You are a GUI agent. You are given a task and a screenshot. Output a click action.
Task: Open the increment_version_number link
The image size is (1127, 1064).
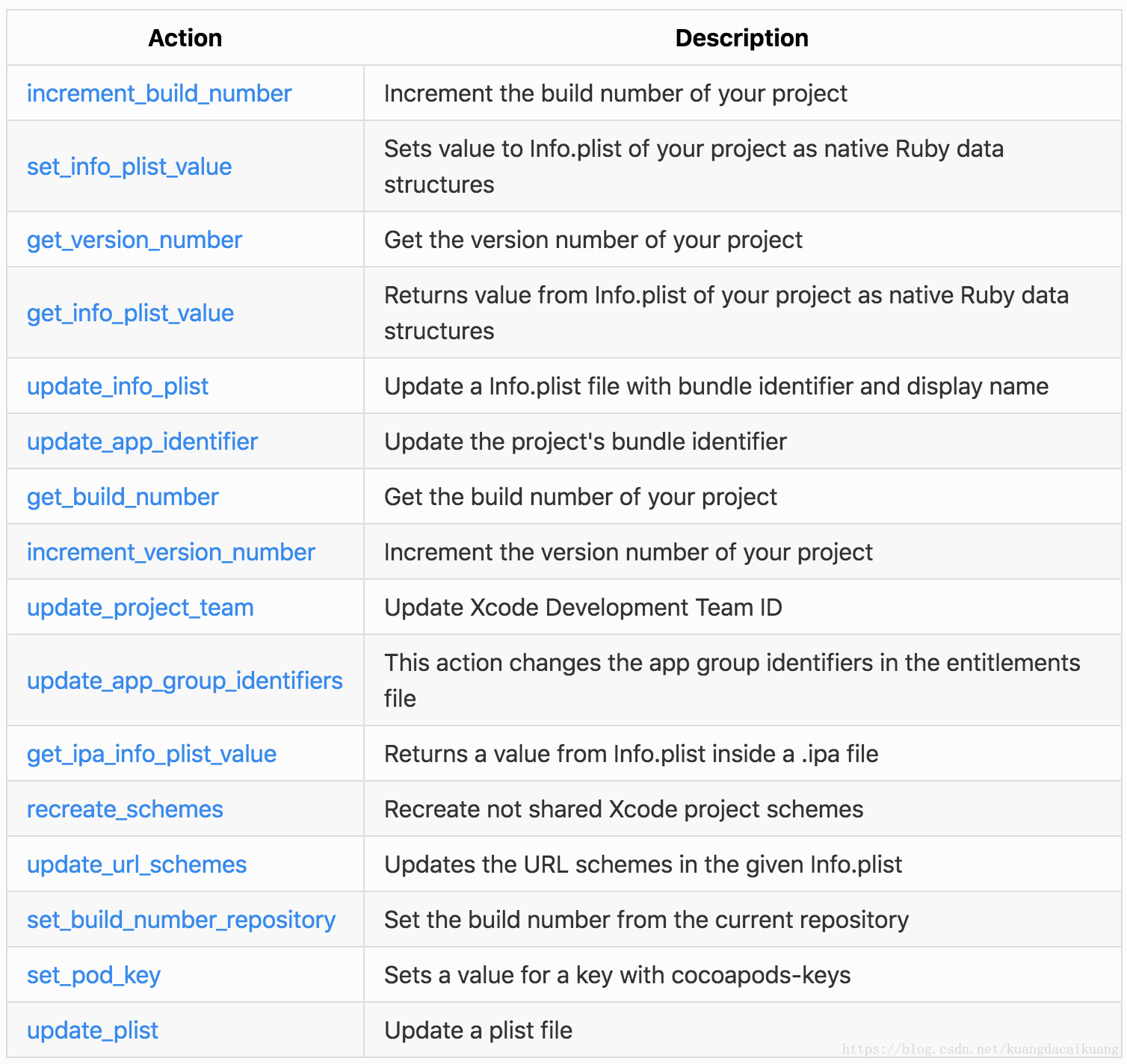pos(171,552)
